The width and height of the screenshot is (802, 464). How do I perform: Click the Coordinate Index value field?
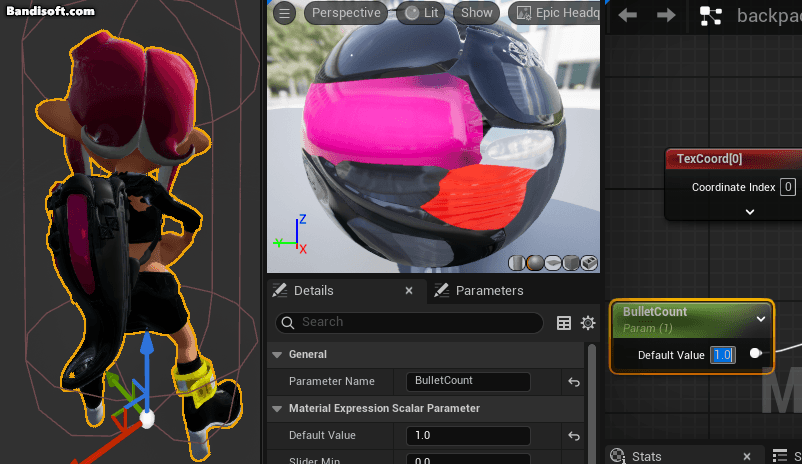(x=788, y=187)
